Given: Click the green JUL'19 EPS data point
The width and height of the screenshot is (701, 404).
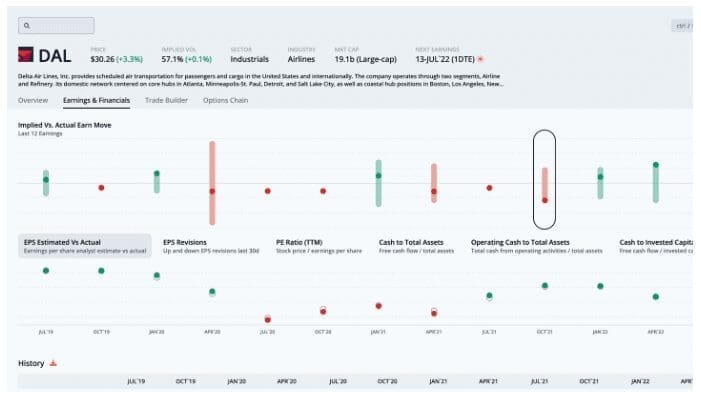Looking at the screenshot, I should click(45, 270).
